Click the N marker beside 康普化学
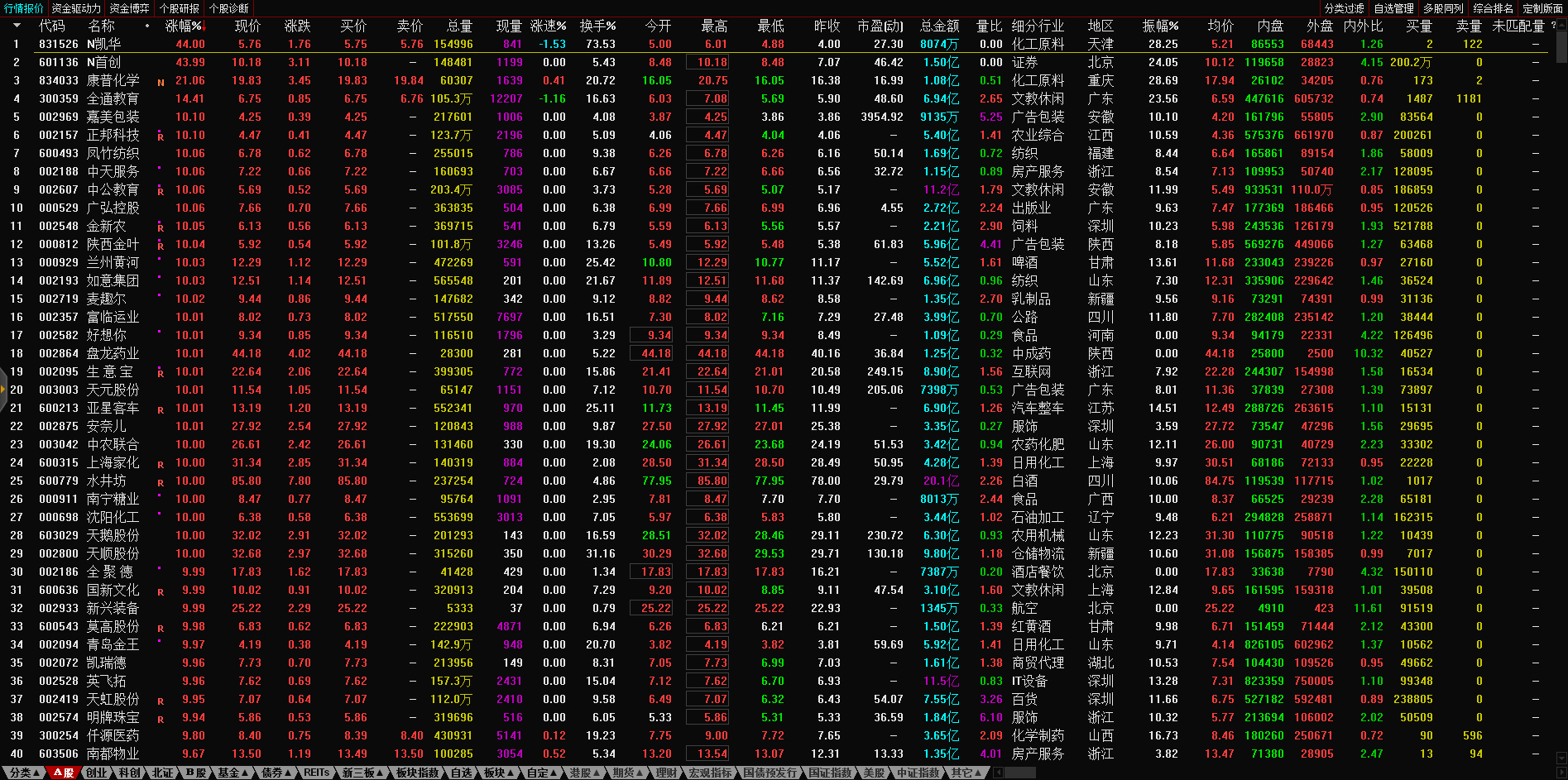The height and width of the screenshot is (780, 1568). pyautogui.click(x=161, y=82)
